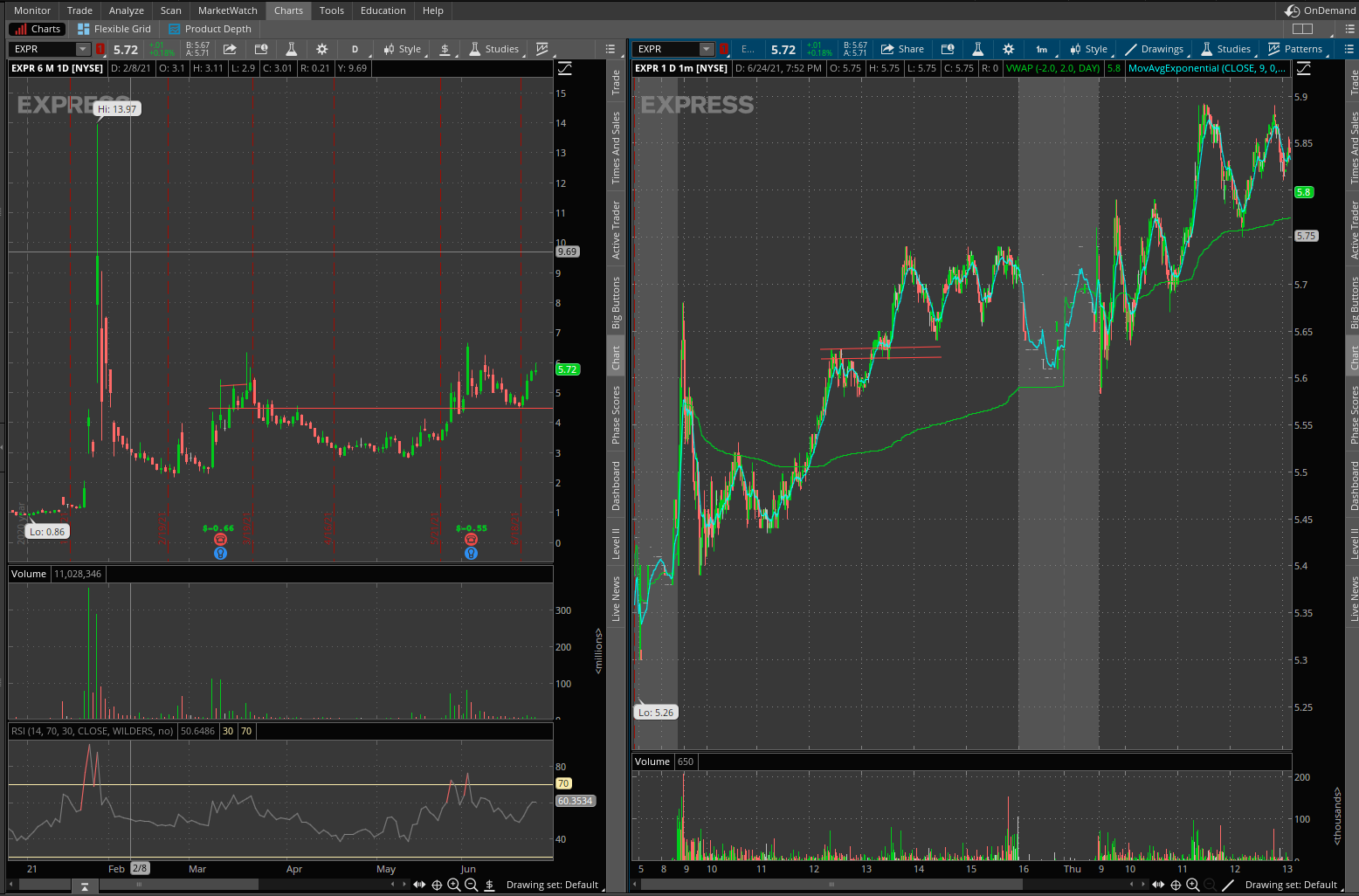Image resolution: width=1359 pixels, height=896 pixels.
Task: Expand the left chart's Studies menu
Action: [494, 49]
